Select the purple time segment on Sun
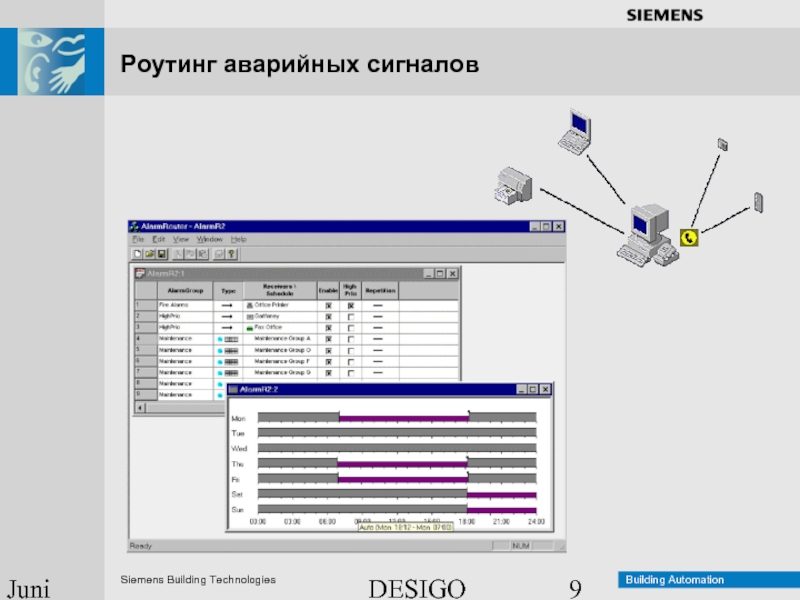800x600 pixels. click(502, 510)
